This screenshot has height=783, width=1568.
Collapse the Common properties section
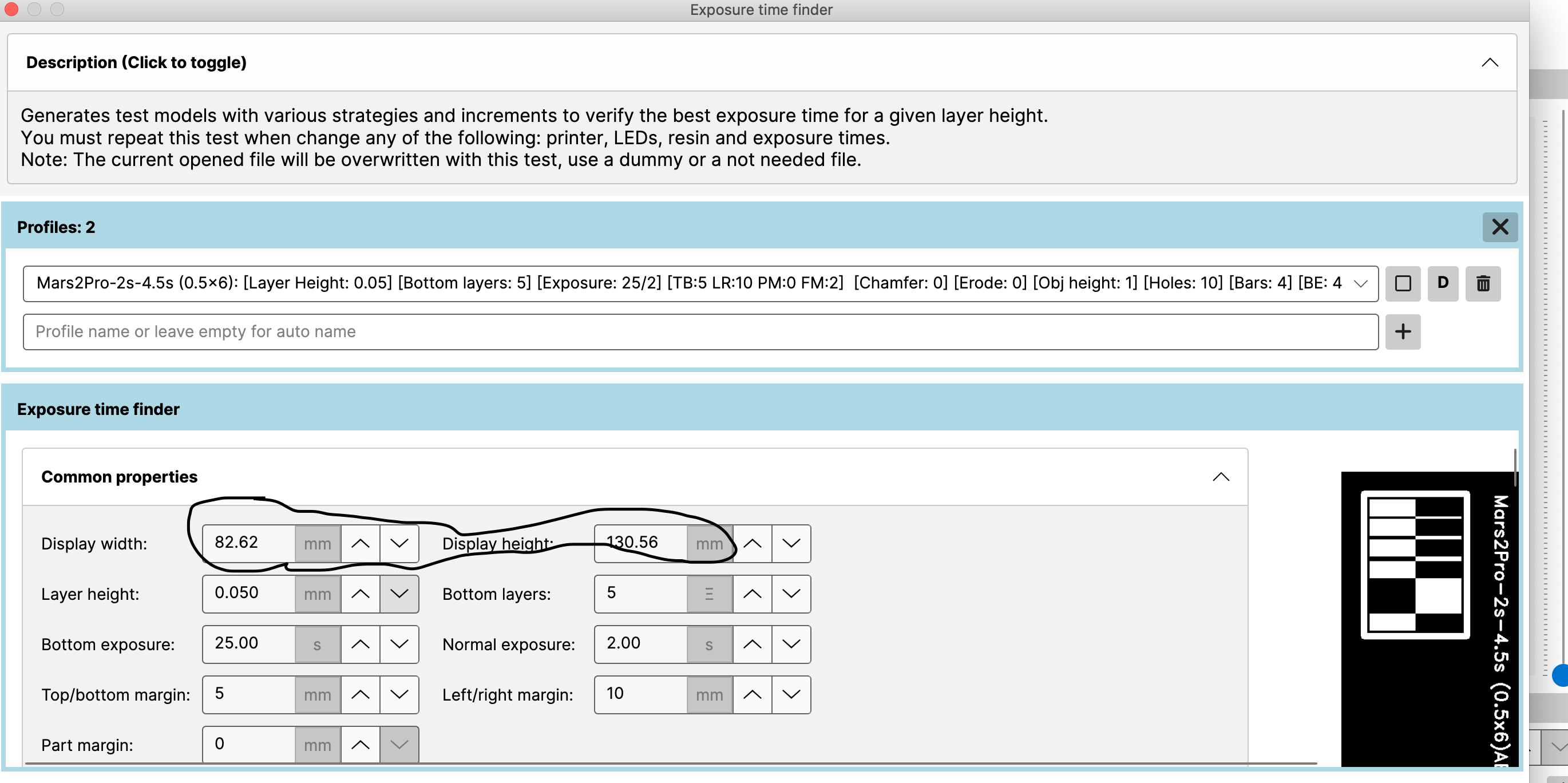coord(1221,477)
